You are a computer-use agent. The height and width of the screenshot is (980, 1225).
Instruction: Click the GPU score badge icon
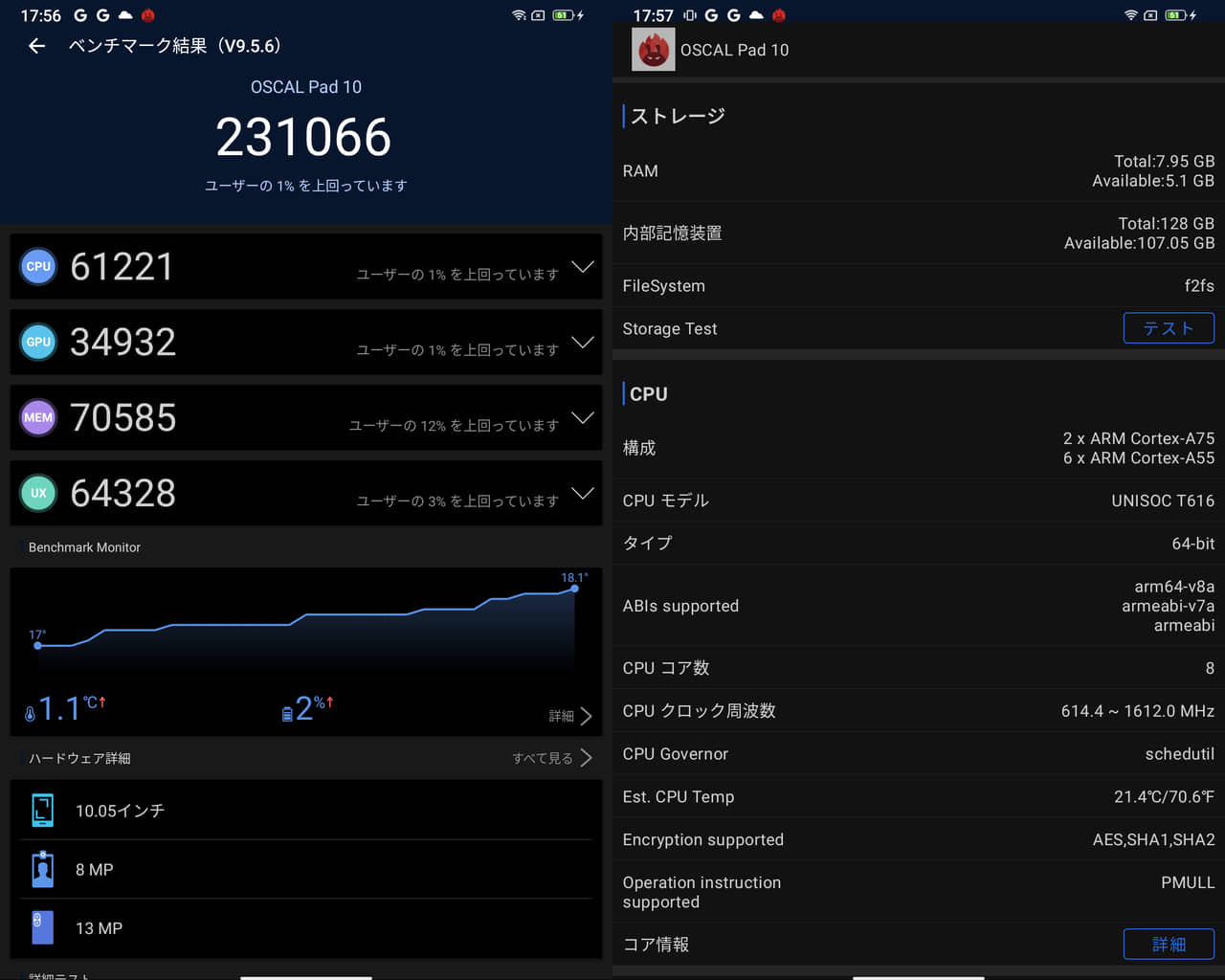tap(38, 343)
